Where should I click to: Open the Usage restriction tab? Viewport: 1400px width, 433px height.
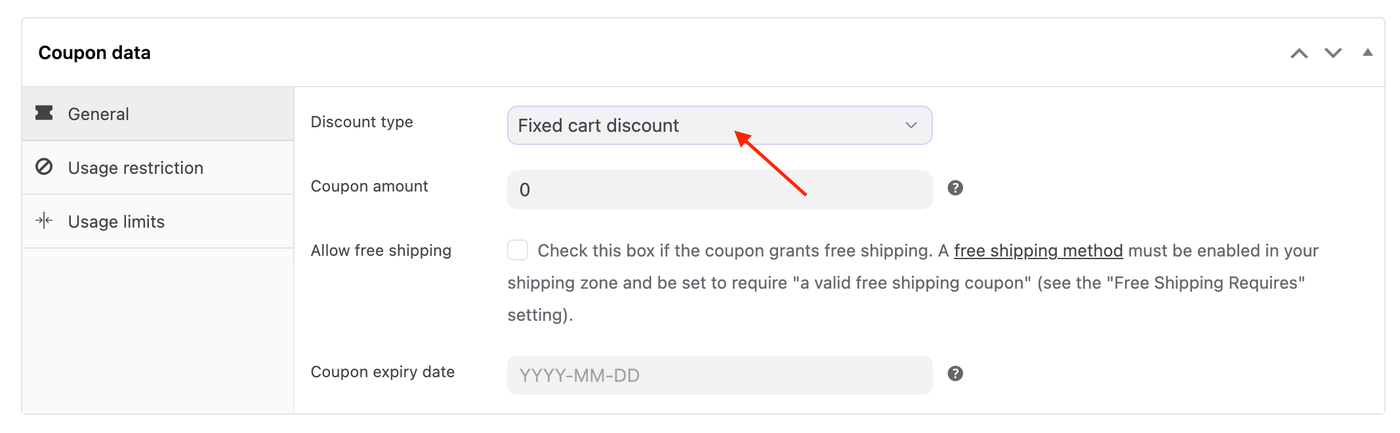(135, 168)
